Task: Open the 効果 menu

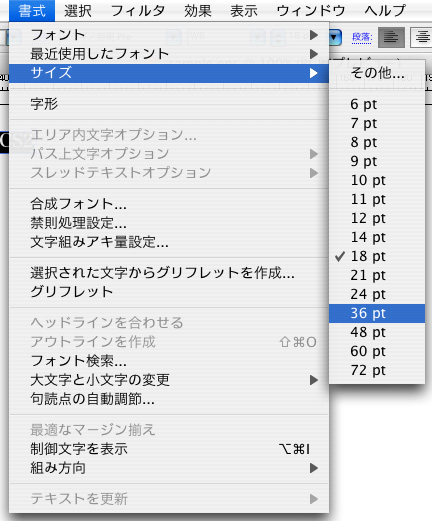Action: coord(198,11)
